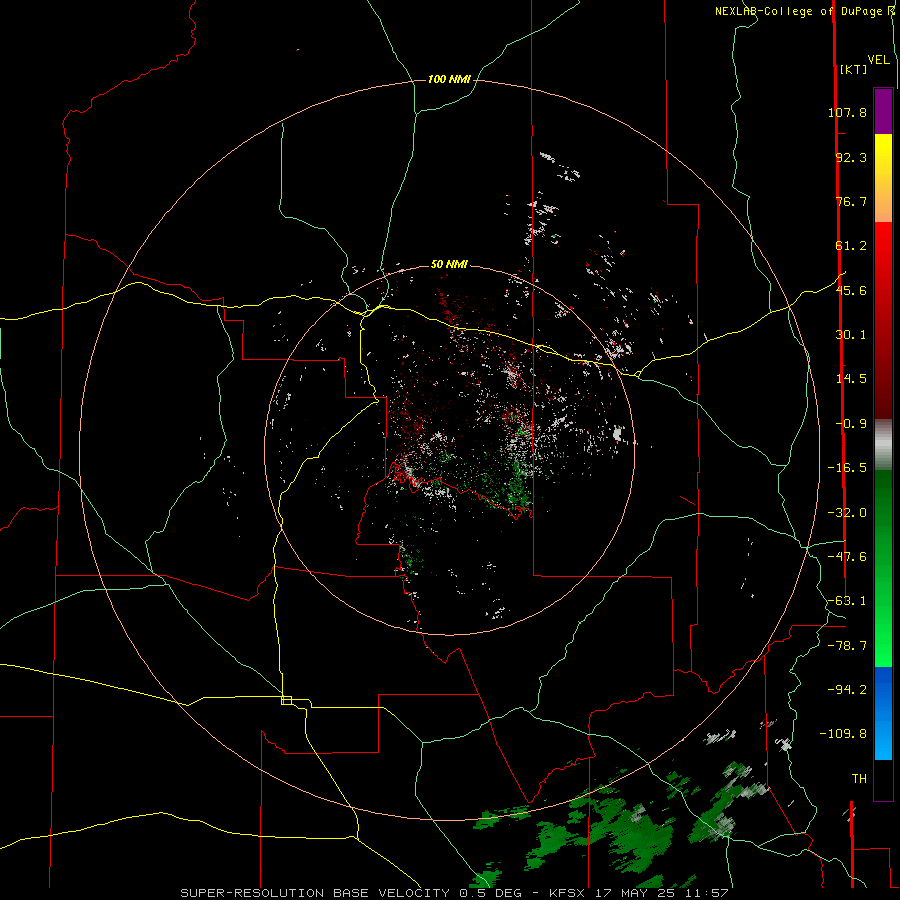Select the 107.8 value on velocity scale

pyautogui.click(x=847, y=112)
